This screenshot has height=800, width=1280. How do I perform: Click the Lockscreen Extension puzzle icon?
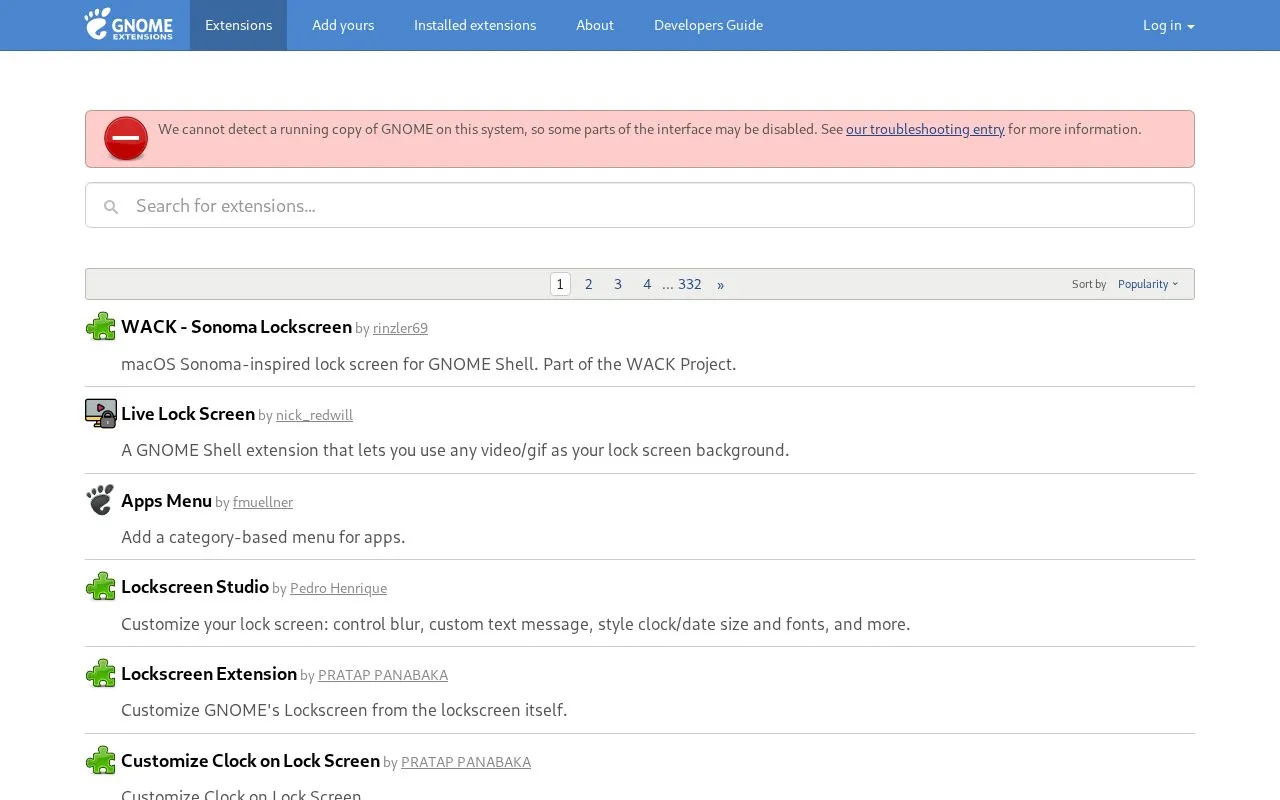click(x=101, y=673)
